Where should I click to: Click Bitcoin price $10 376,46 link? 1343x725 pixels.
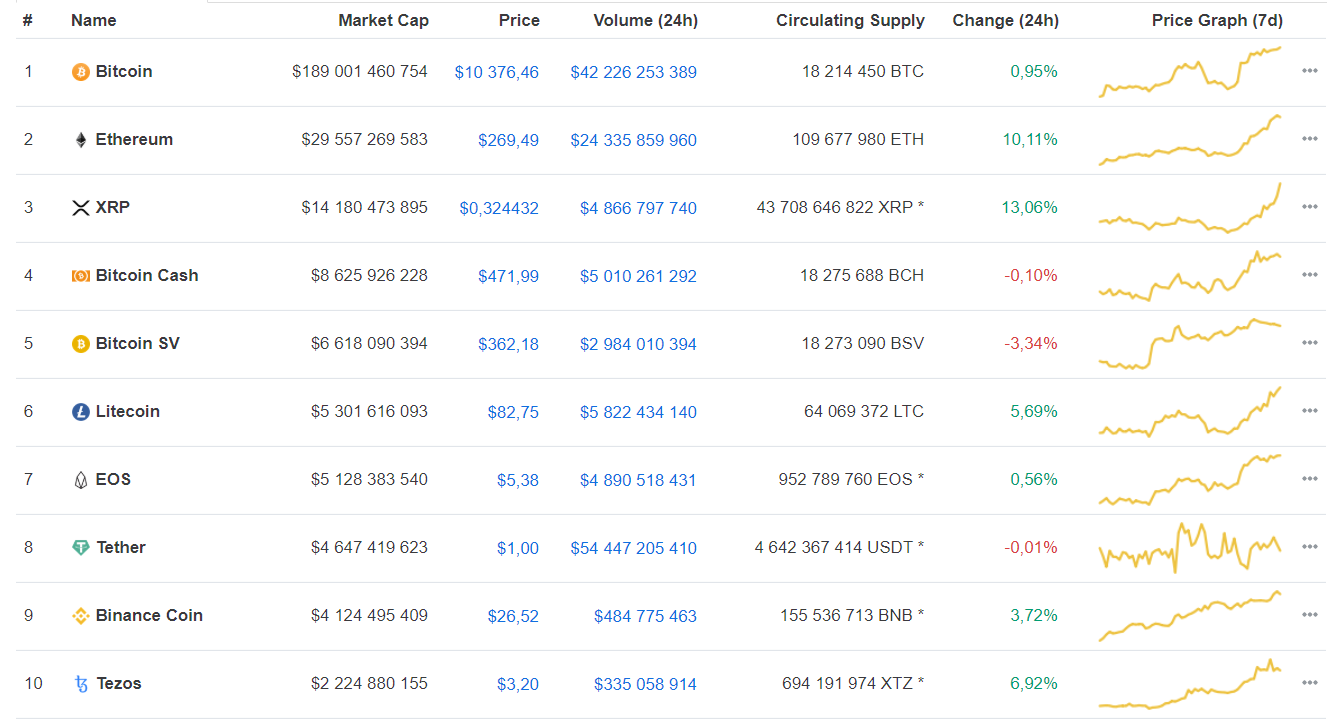tap(497, 72)
